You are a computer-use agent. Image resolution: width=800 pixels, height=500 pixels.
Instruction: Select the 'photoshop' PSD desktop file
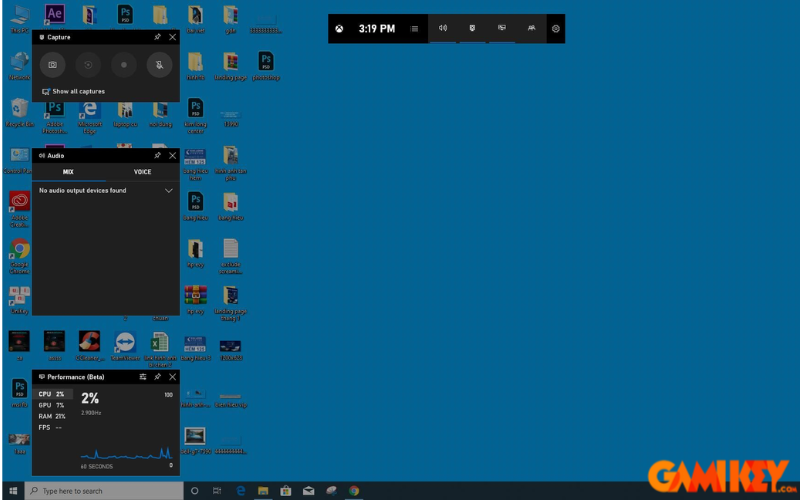point(266,66)
